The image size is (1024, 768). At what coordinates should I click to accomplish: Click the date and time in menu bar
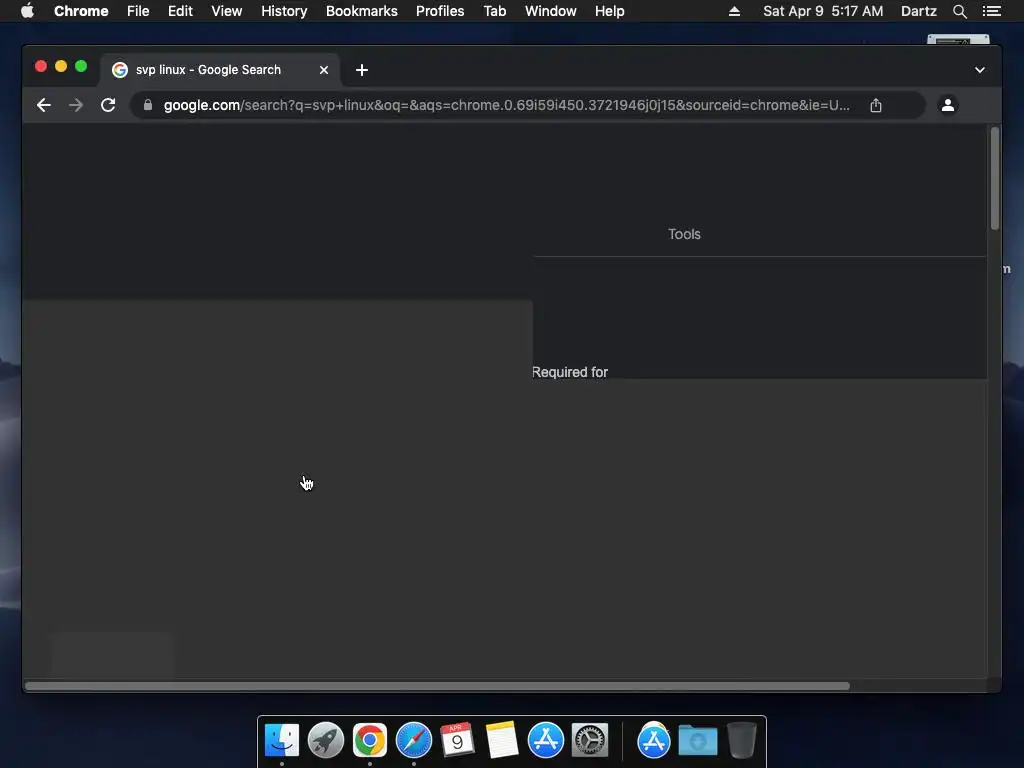(823, 11)
